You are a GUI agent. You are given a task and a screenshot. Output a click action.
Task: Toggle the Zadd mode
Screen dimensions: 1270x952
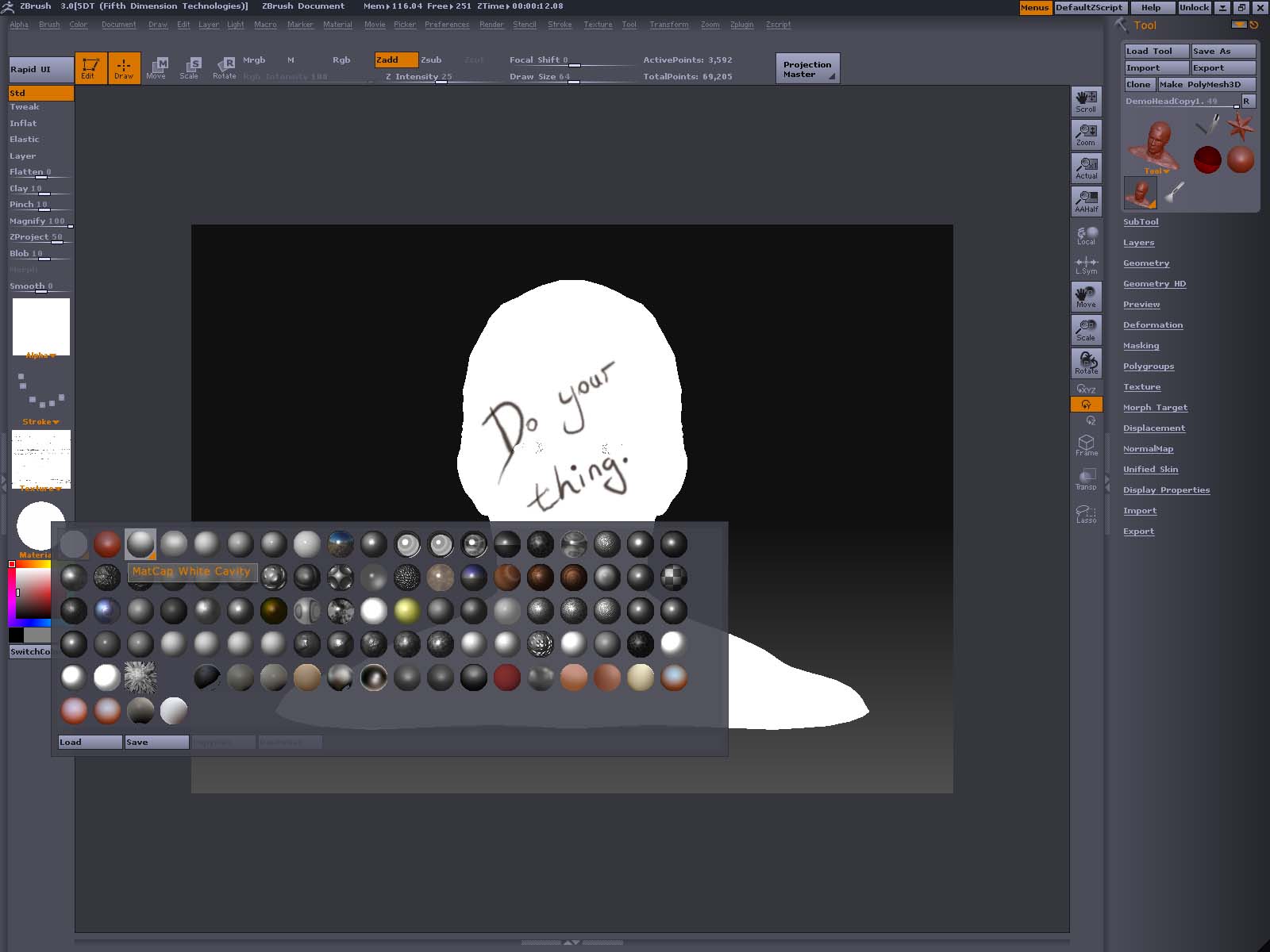(x=395, y=60)
